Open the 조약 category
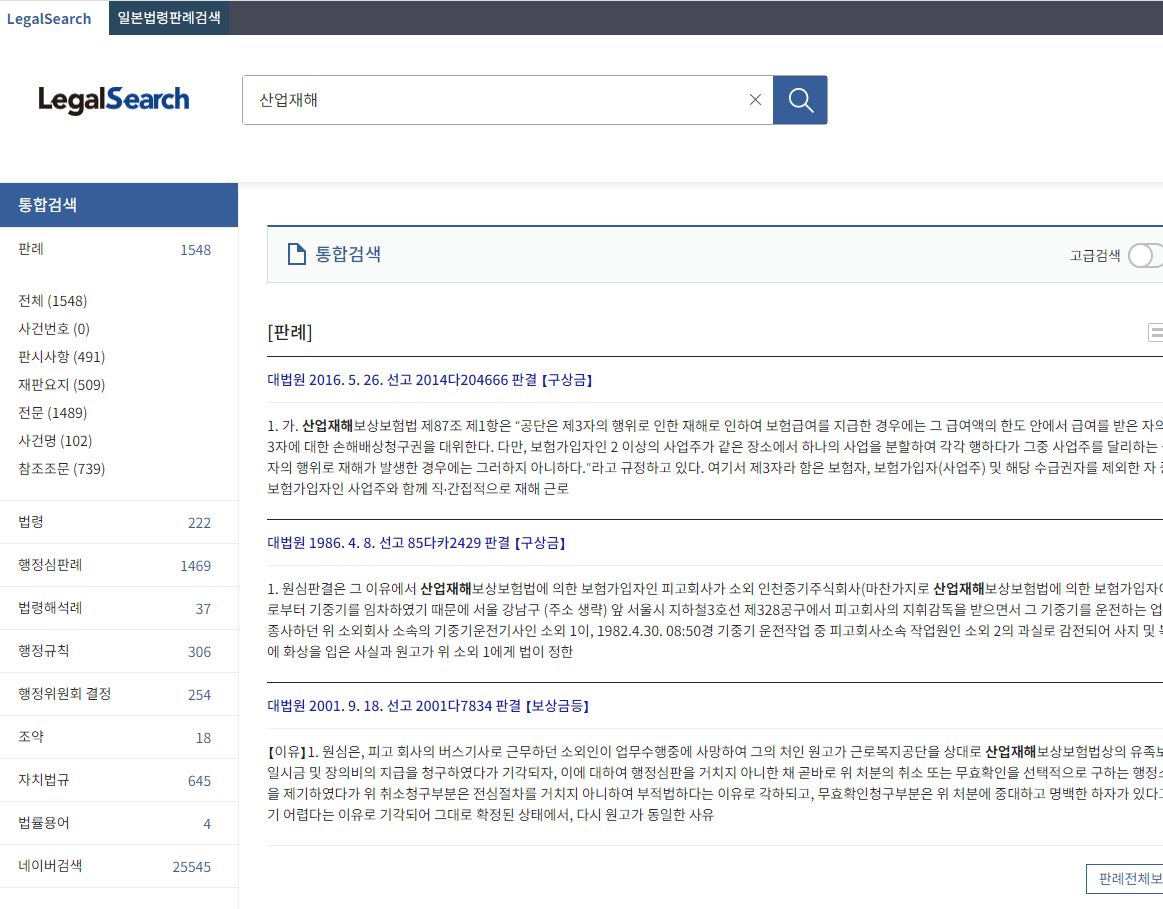Screen dimensions: 1163x909 [119, 737]
